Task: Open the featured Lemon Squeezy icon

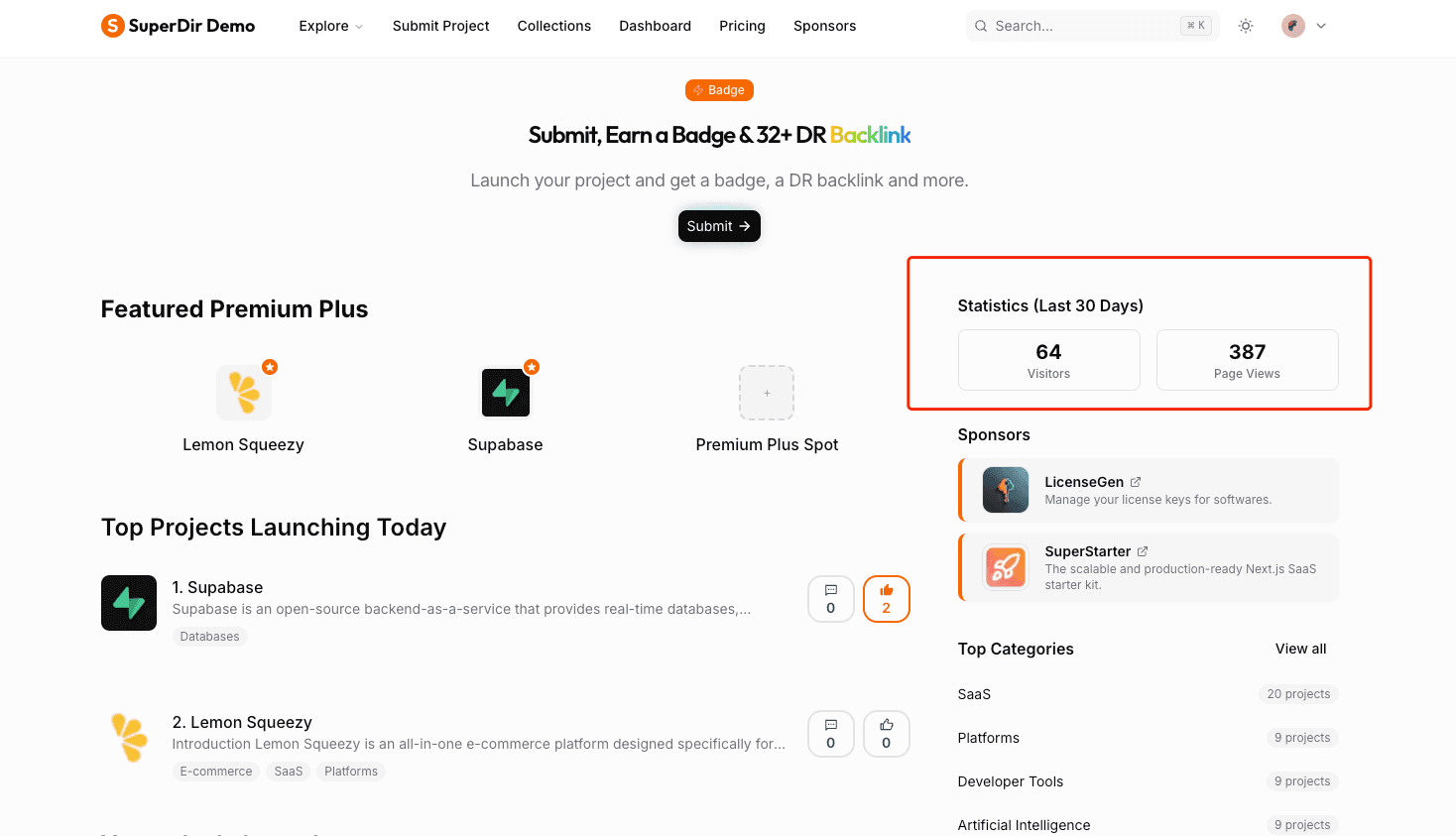Action: point(244,393)
